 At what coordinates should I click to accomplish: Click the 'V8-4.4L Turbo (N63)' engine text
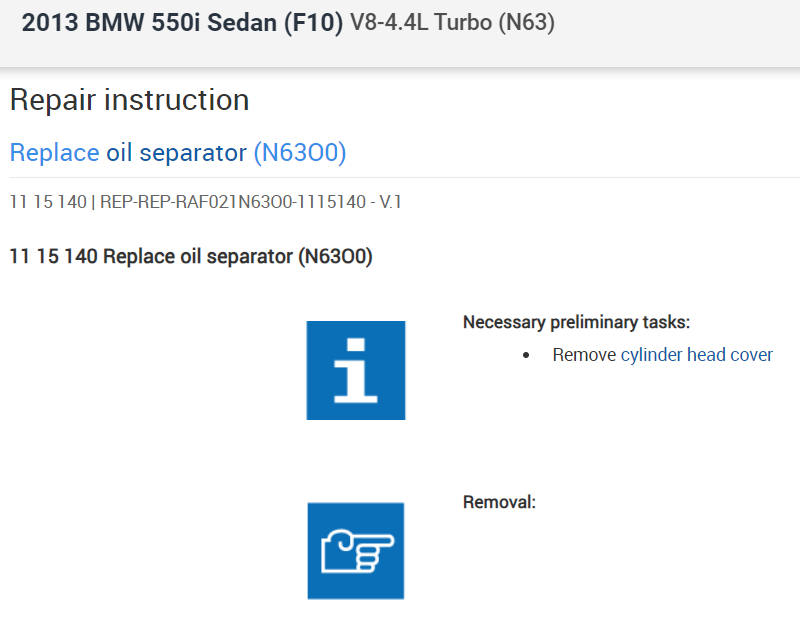pos(452,24)
